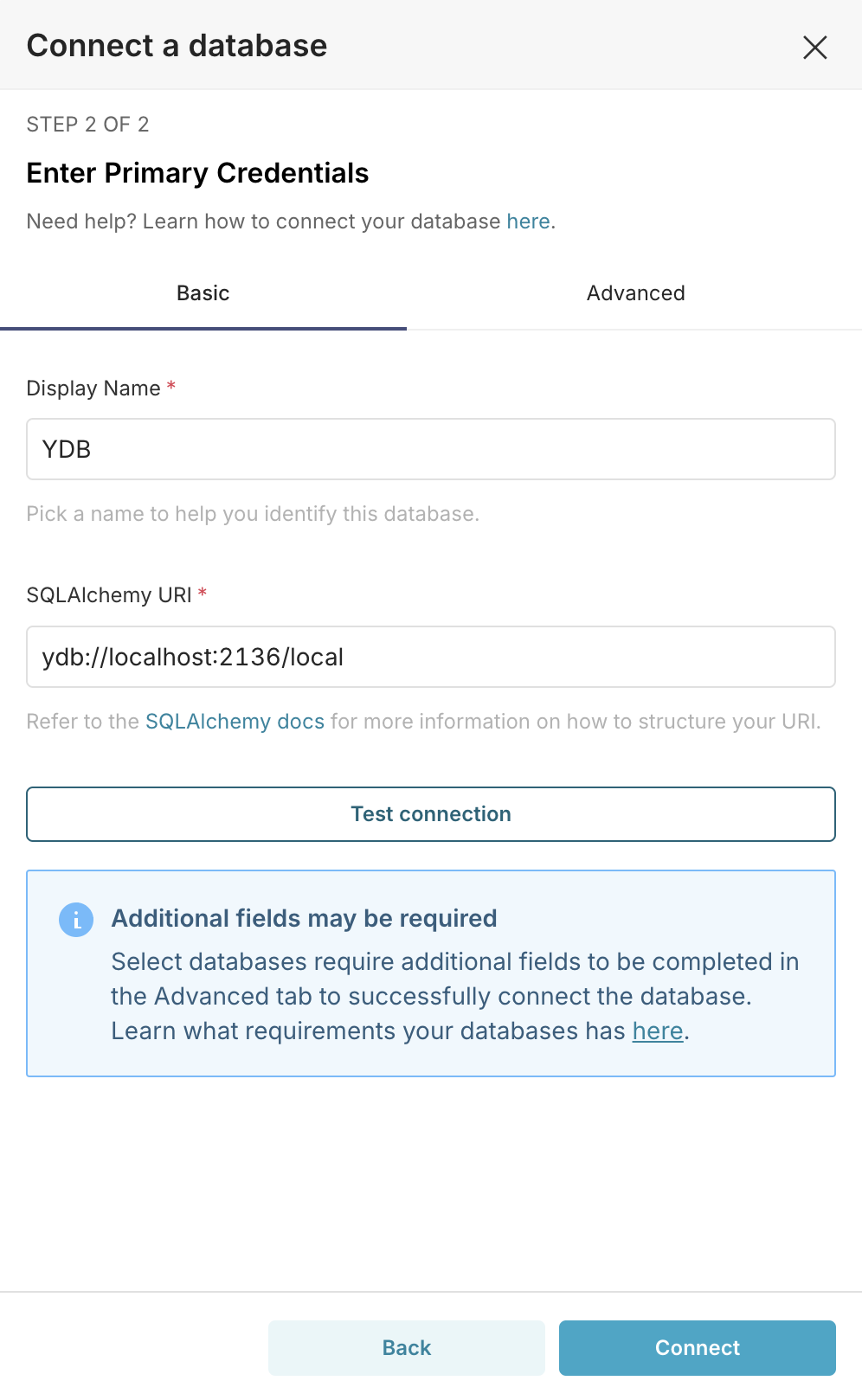Click the 'Pick a name' helper text

point(253,514)
